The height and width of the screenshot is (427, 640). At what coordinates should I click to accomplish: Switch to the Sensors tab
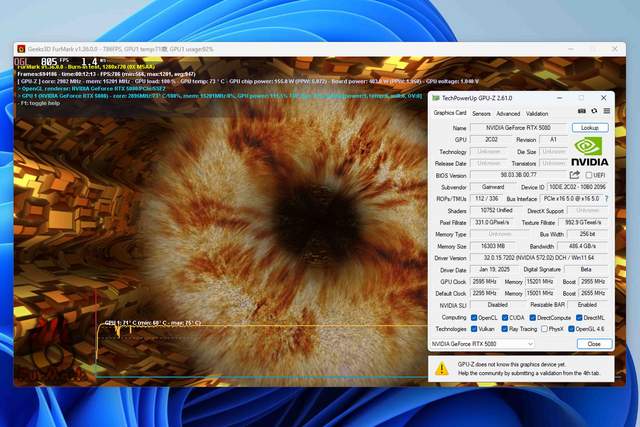(481, 113)
